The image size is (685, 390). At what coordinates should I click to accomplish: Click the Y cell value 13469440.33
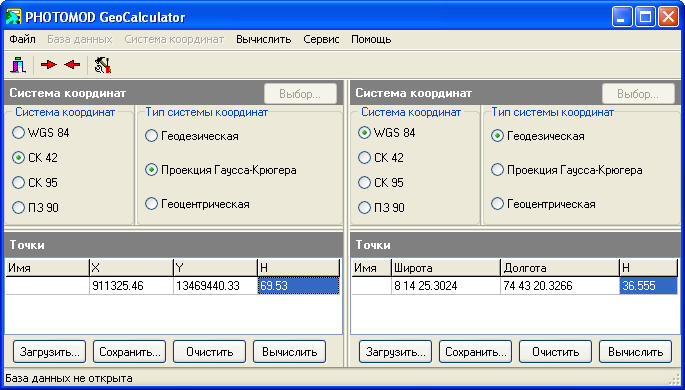215,286
